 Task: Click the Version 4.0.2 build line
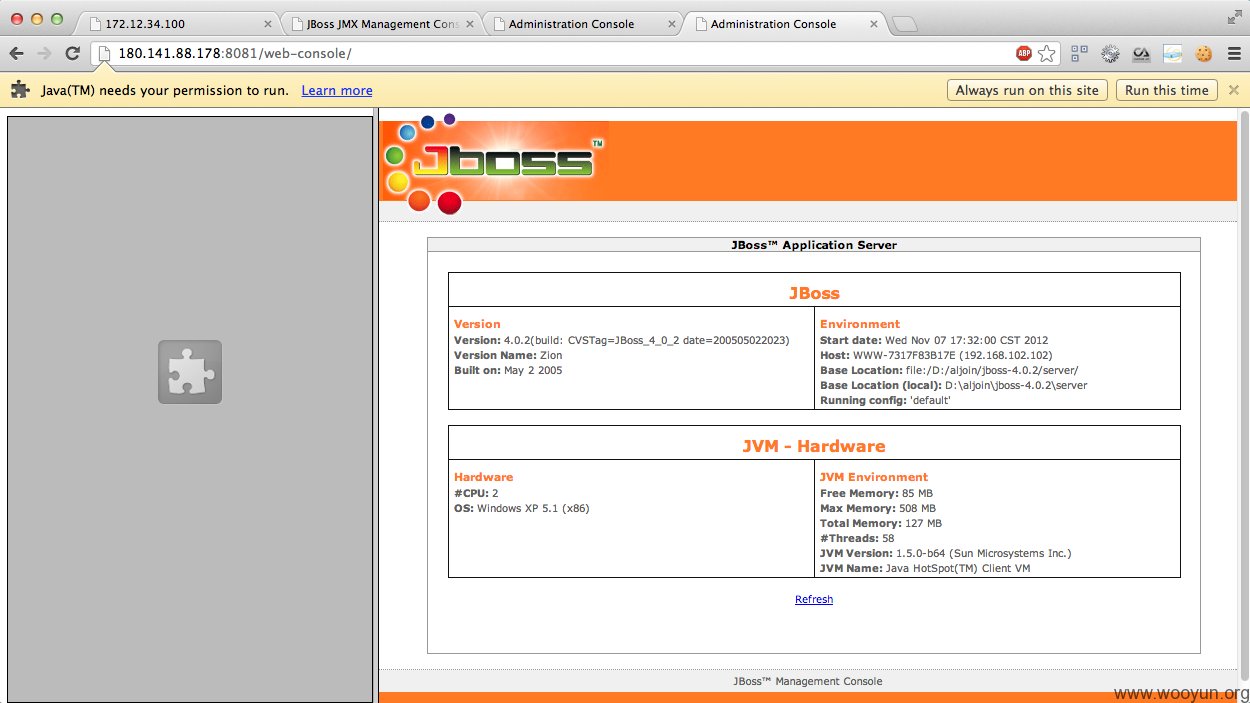click(x=622, y=340)
